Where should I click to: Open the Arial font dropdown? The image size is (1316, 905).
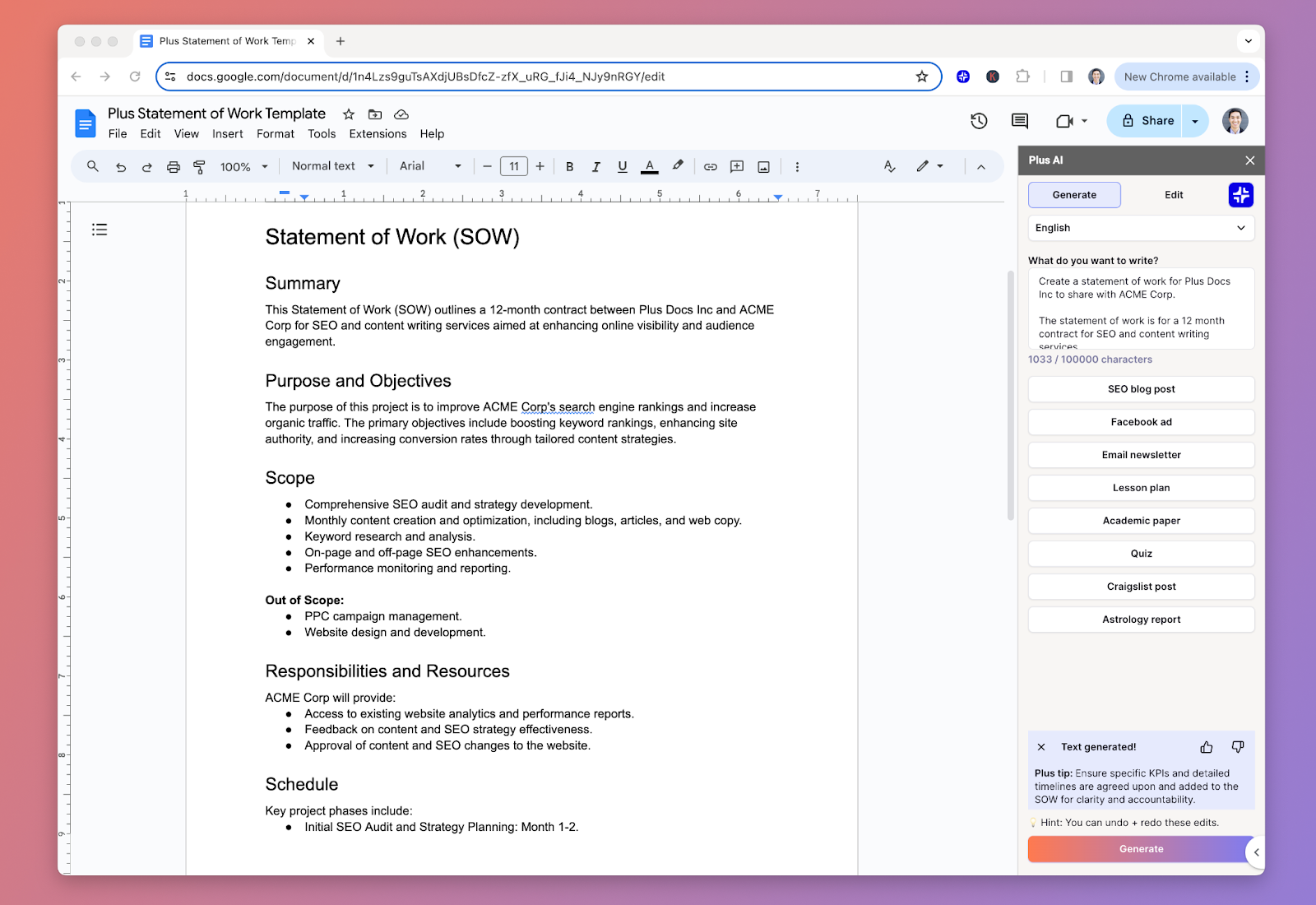pos(430,166)
